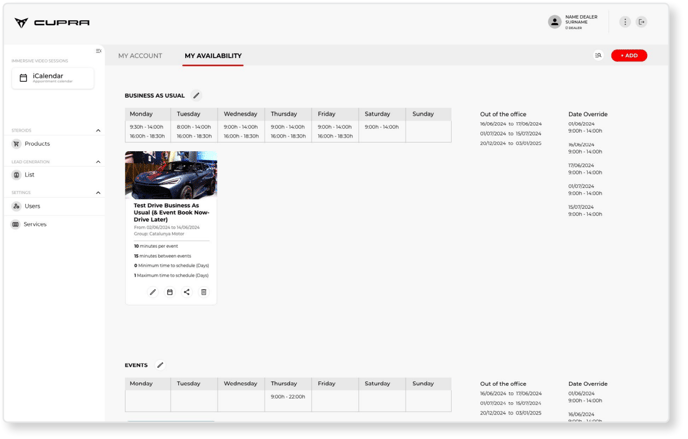Share the Test Drive event
The image size is (688, 439).
[x=187, y=292]
